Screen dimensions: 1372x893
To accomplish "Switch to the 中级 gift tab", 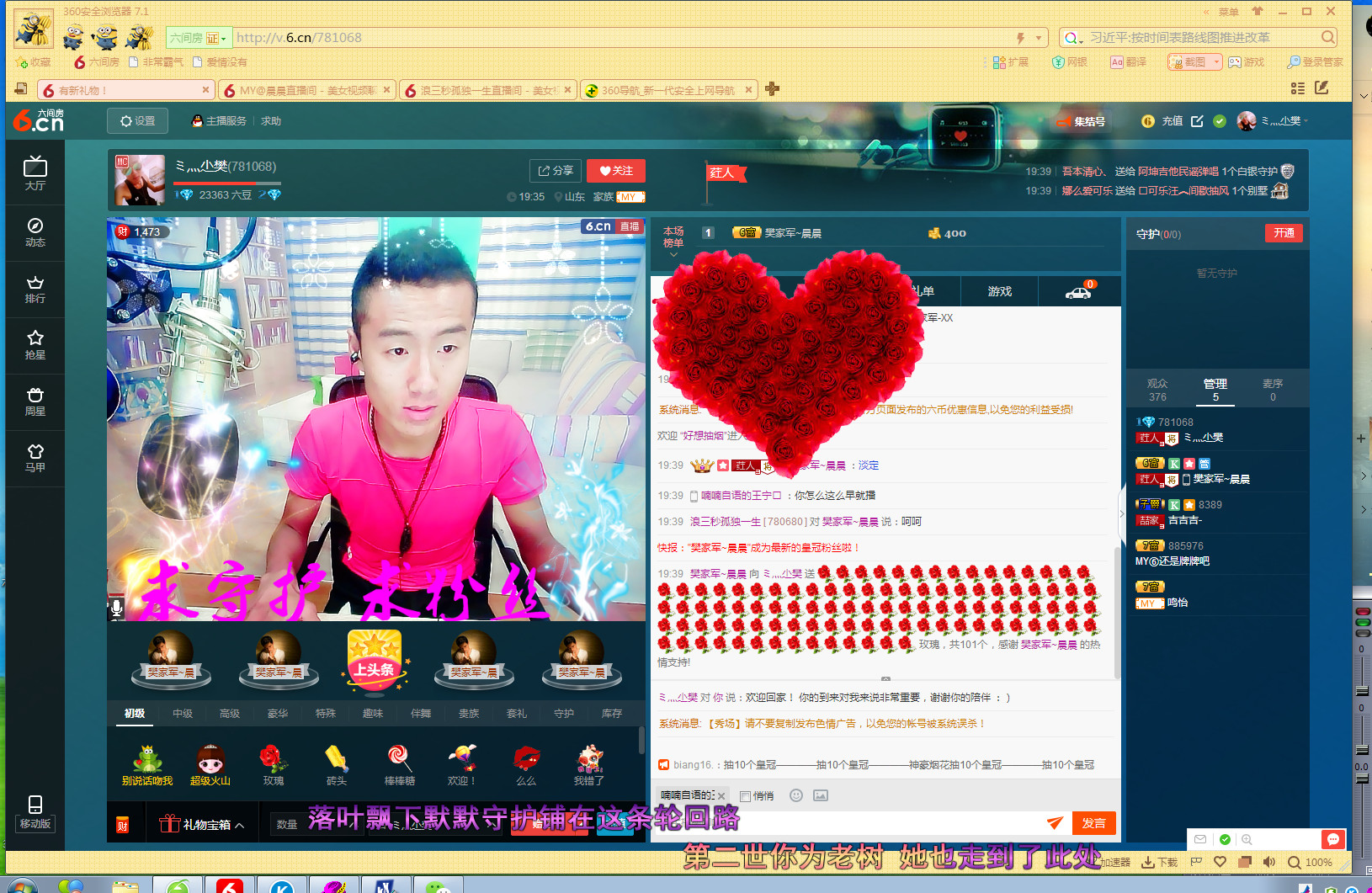I will coord(182,713).
